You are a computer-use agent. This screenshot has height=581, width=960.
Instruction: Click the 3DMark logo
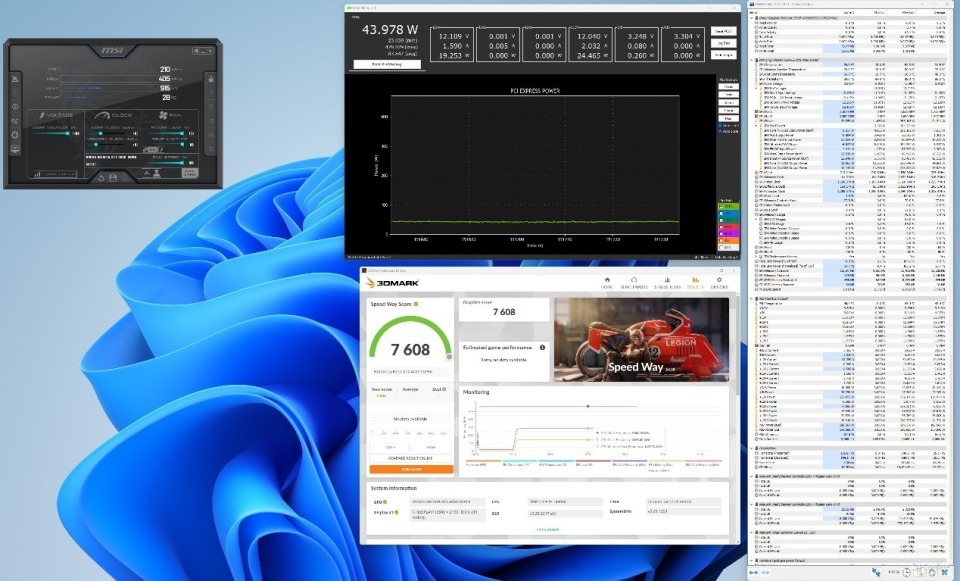[x=392, y=283]
